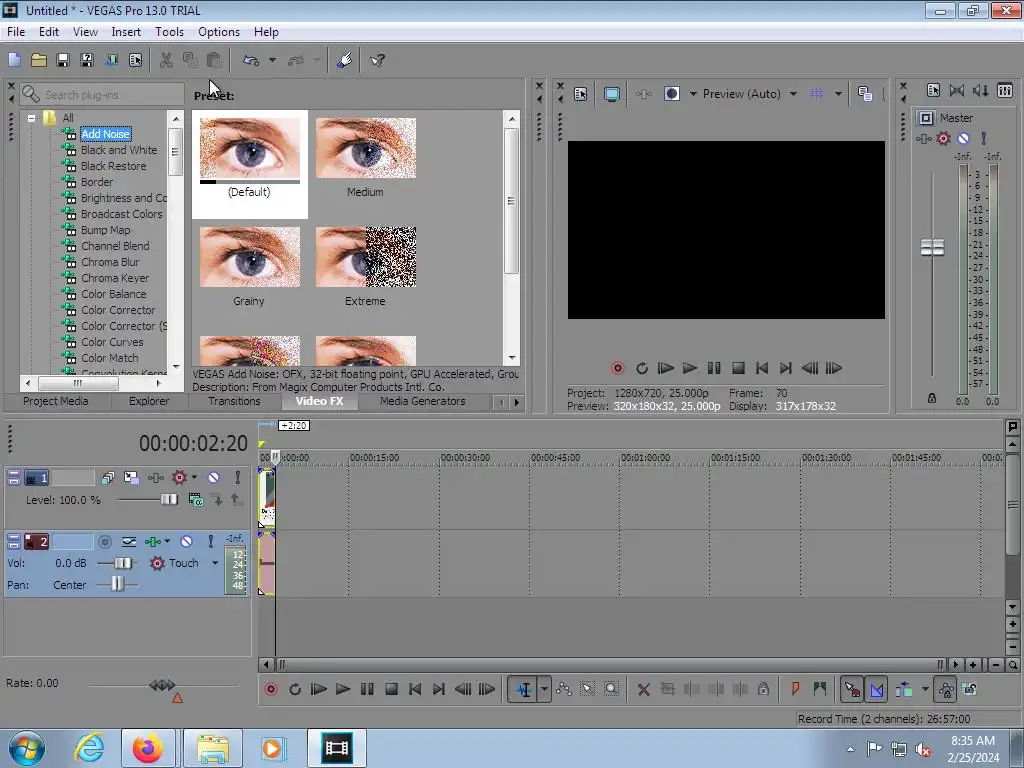Toggle Split Screen View icon in preview
The image size is (1024, 768).
point(671,94)
